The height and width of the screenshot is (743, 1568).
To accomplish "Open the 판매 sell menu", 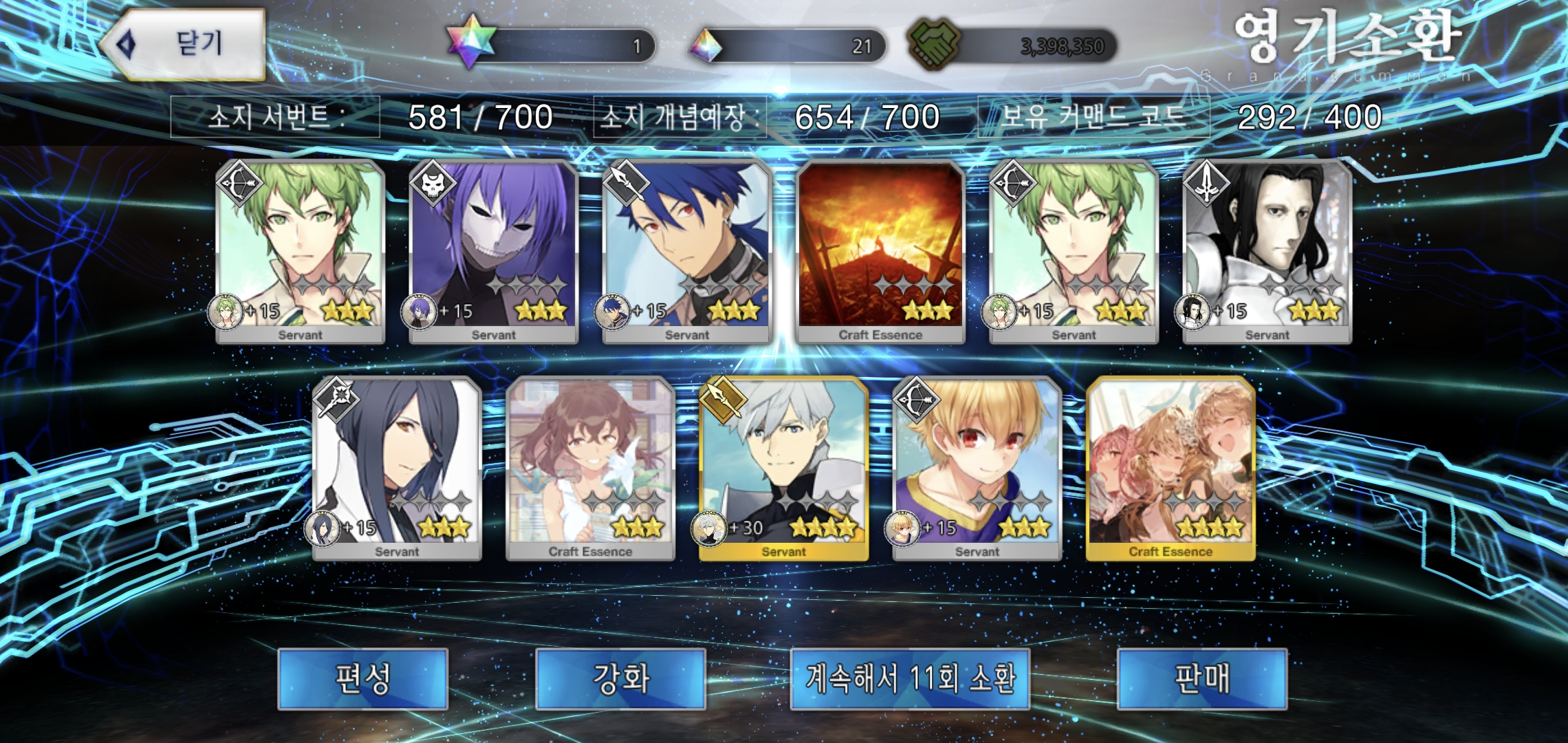I will [x=1202, y=678].
